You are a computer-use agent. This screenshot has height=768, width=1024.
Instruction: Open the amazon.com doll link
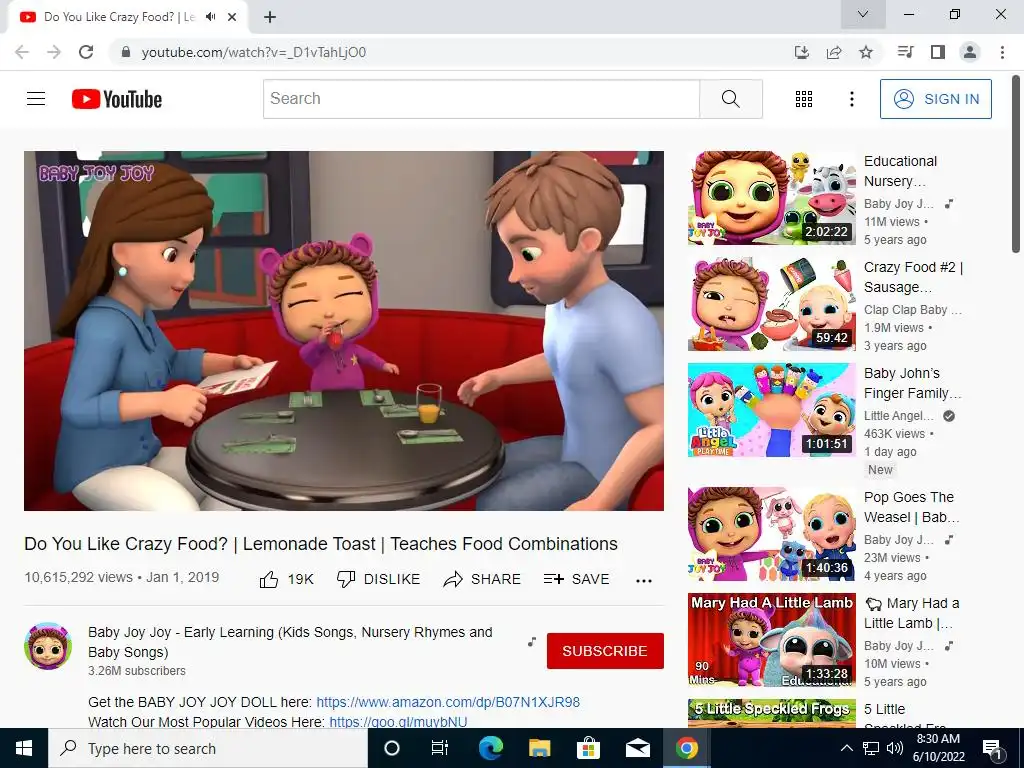point(448,702)
